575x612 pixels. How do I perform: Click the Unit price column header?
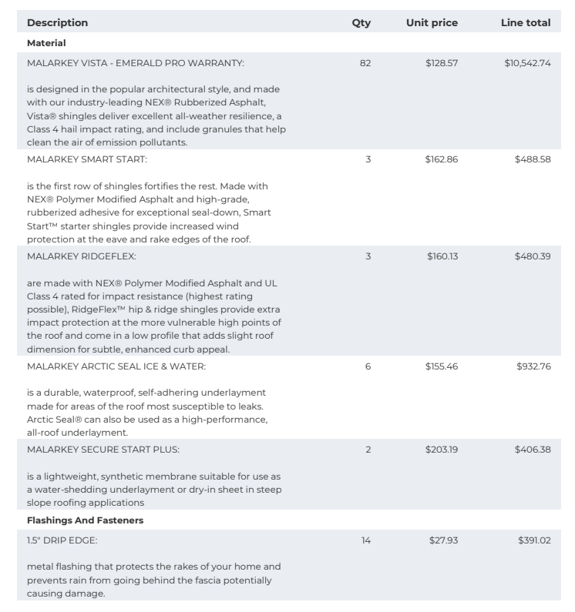coord(432,23)
